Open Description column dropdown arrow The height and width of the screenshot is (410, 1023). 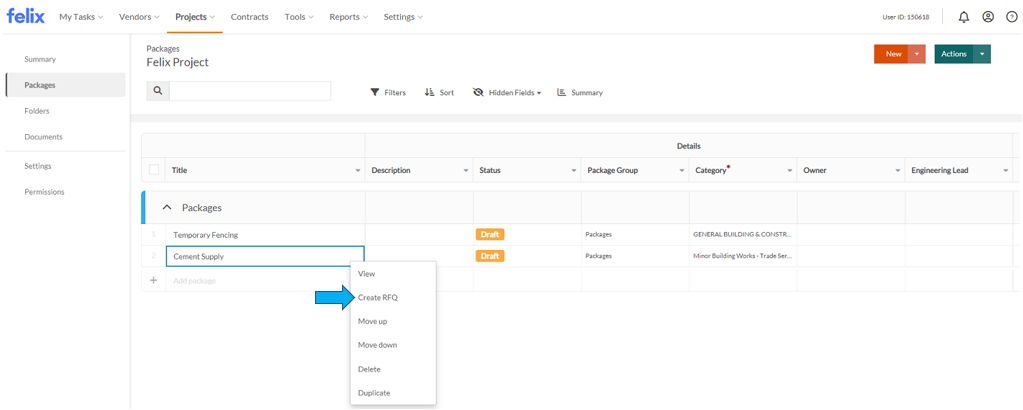466,170
